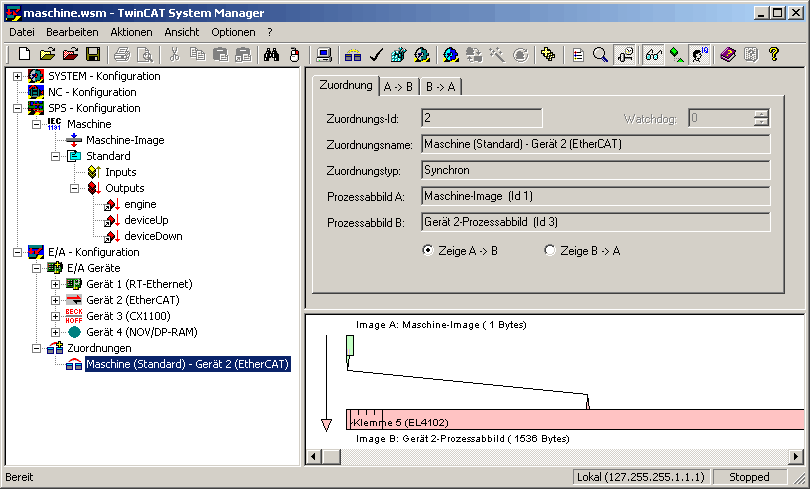The height and width of the screenshot is (489, 810).
Task: Collapse the Standard task node
Action: click(x=55, y=156)
